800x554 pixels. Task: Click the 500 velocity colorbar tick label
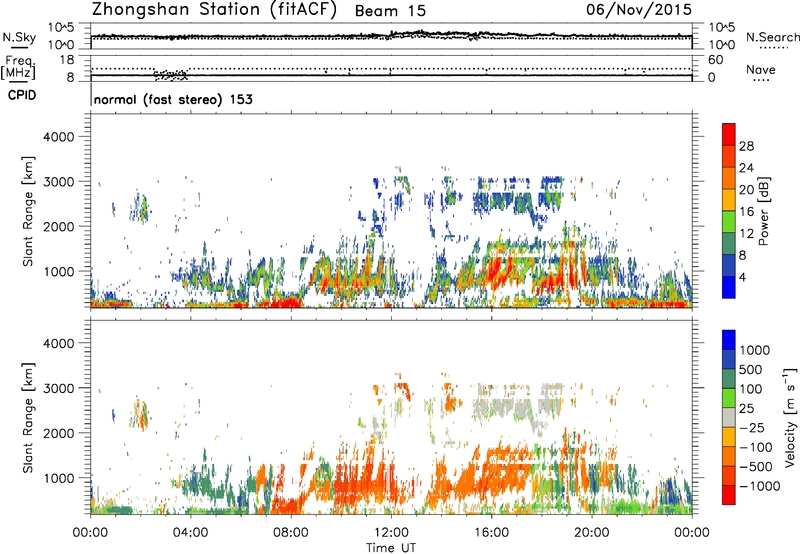(751, 369)
